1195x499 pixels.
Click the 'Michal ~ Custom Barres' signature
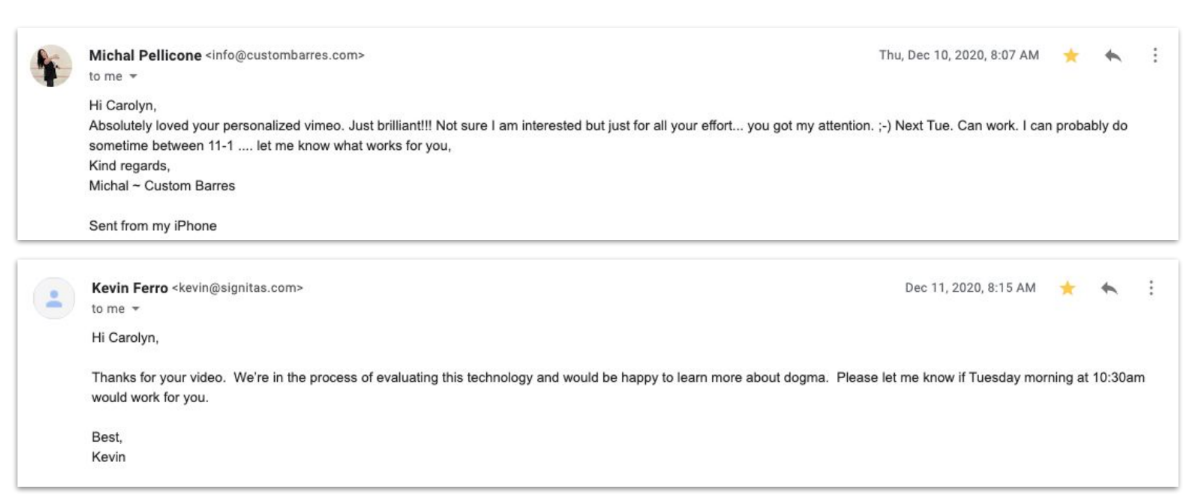(x=162, y=186)
